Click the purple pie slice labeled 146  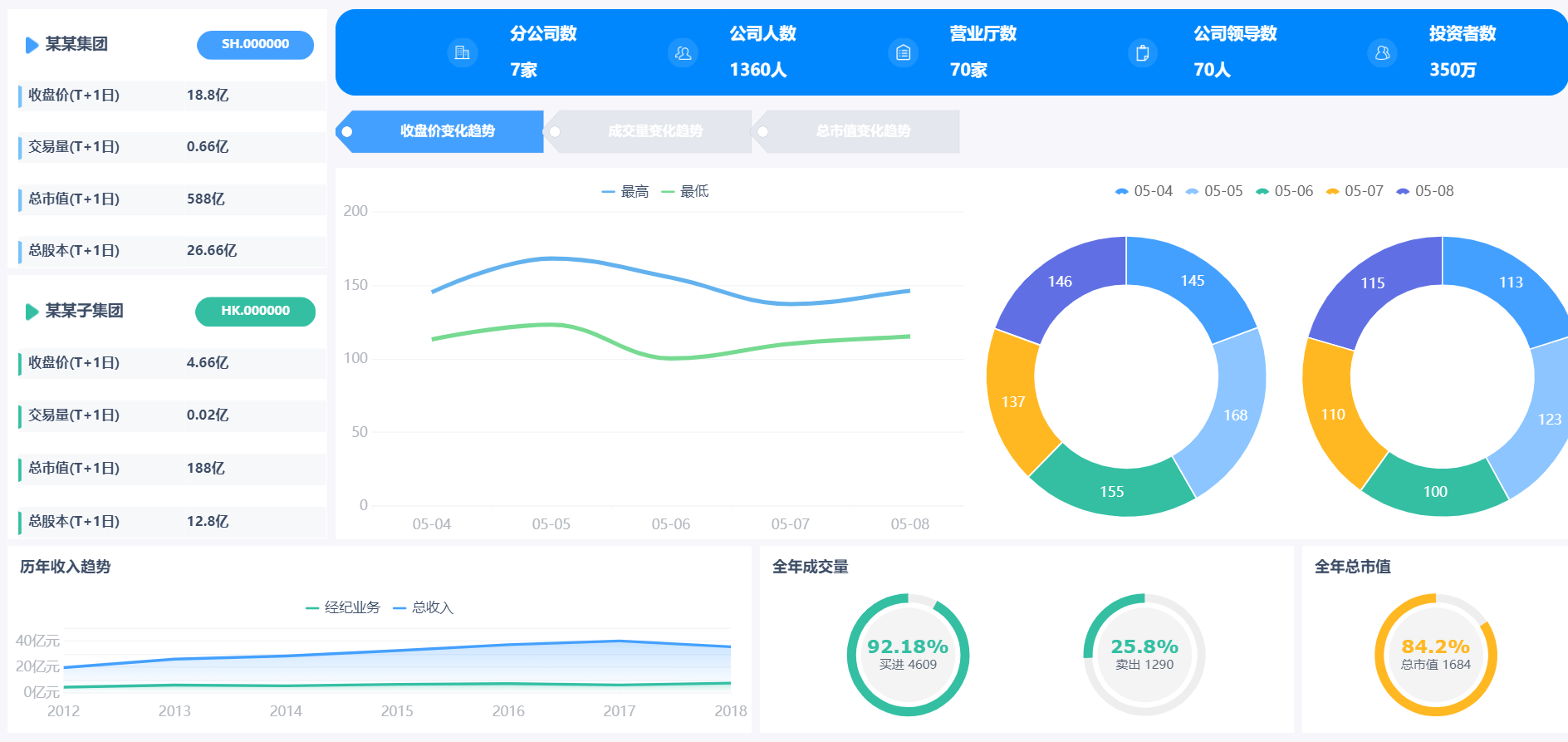pyautogui.click(x=1060, y=282)
